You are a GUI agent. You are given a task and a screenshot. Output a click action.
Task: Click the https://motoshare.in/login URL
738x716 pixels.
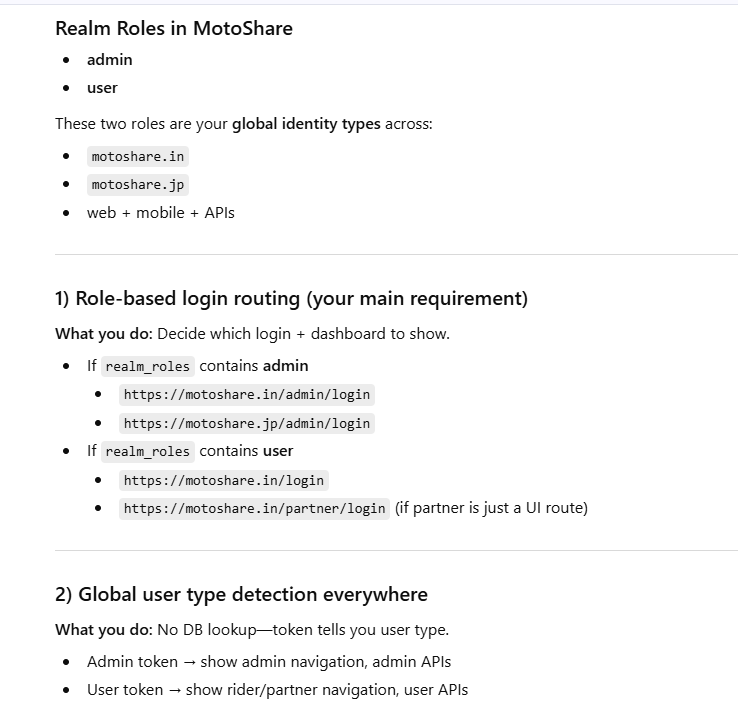tap(224, 480)
